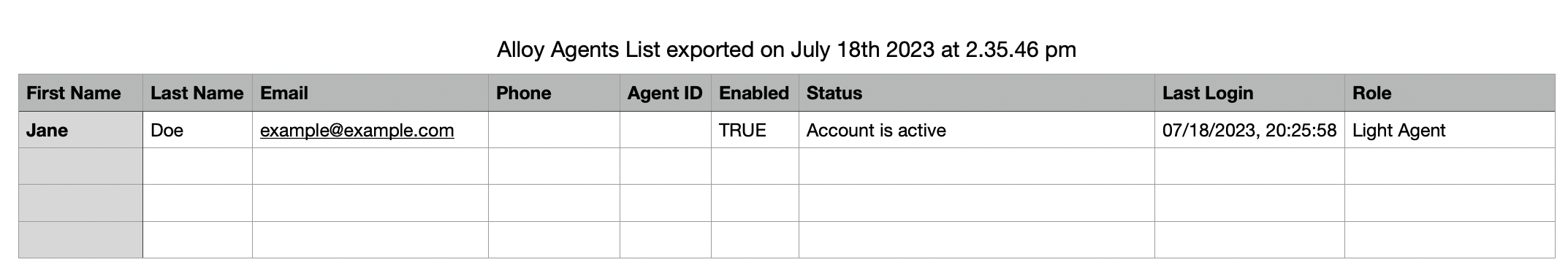Image resolution: width=1568 pixels, height=273 pixels.
Task: Click the Status column header
Action: 976,93
